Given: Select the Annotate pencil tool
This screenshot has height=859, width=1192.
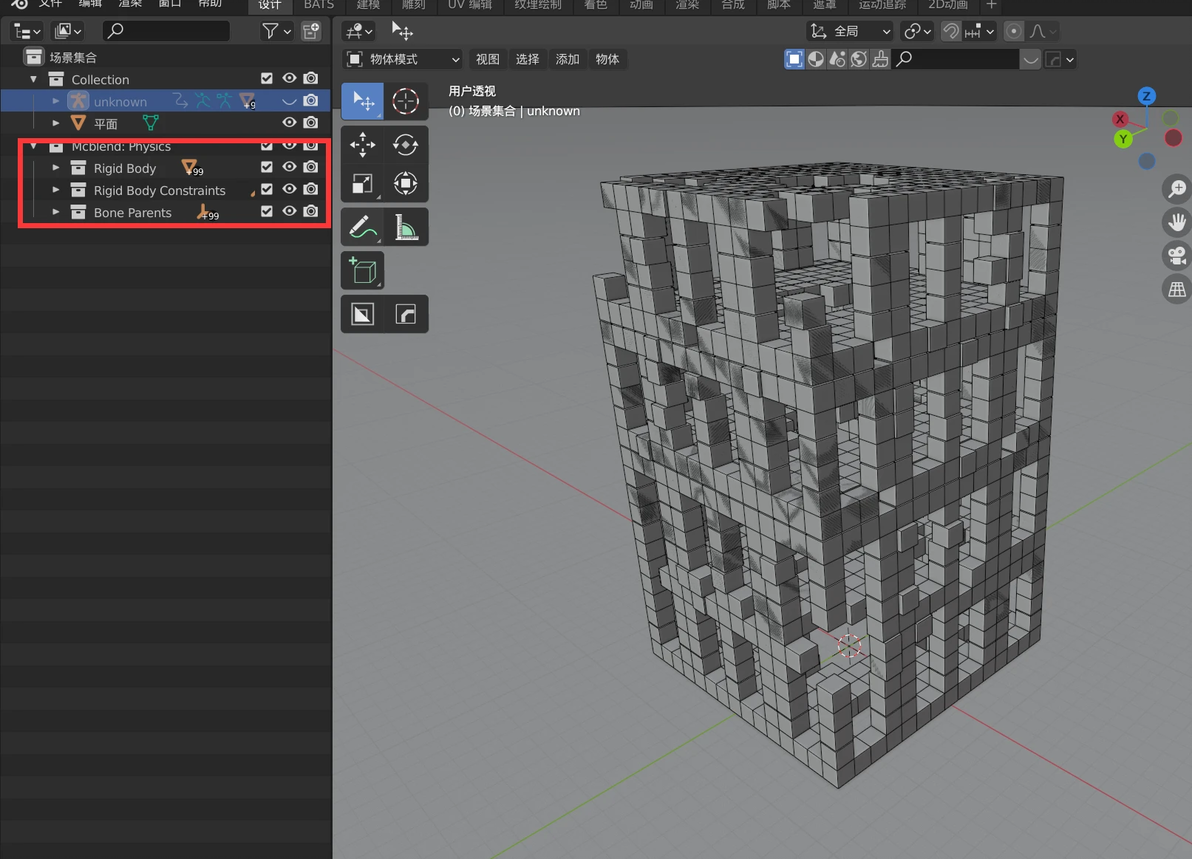Looking at the screenshot, I should click(362, 228).
